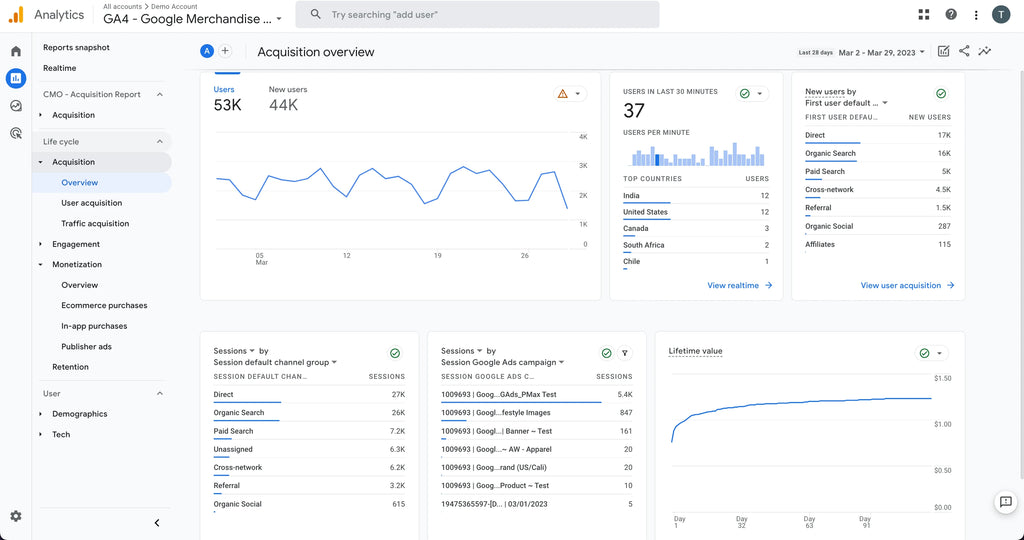Click the Customize report icon
1024x540 pixels.
pyautogui.click(x=943, y=51)
